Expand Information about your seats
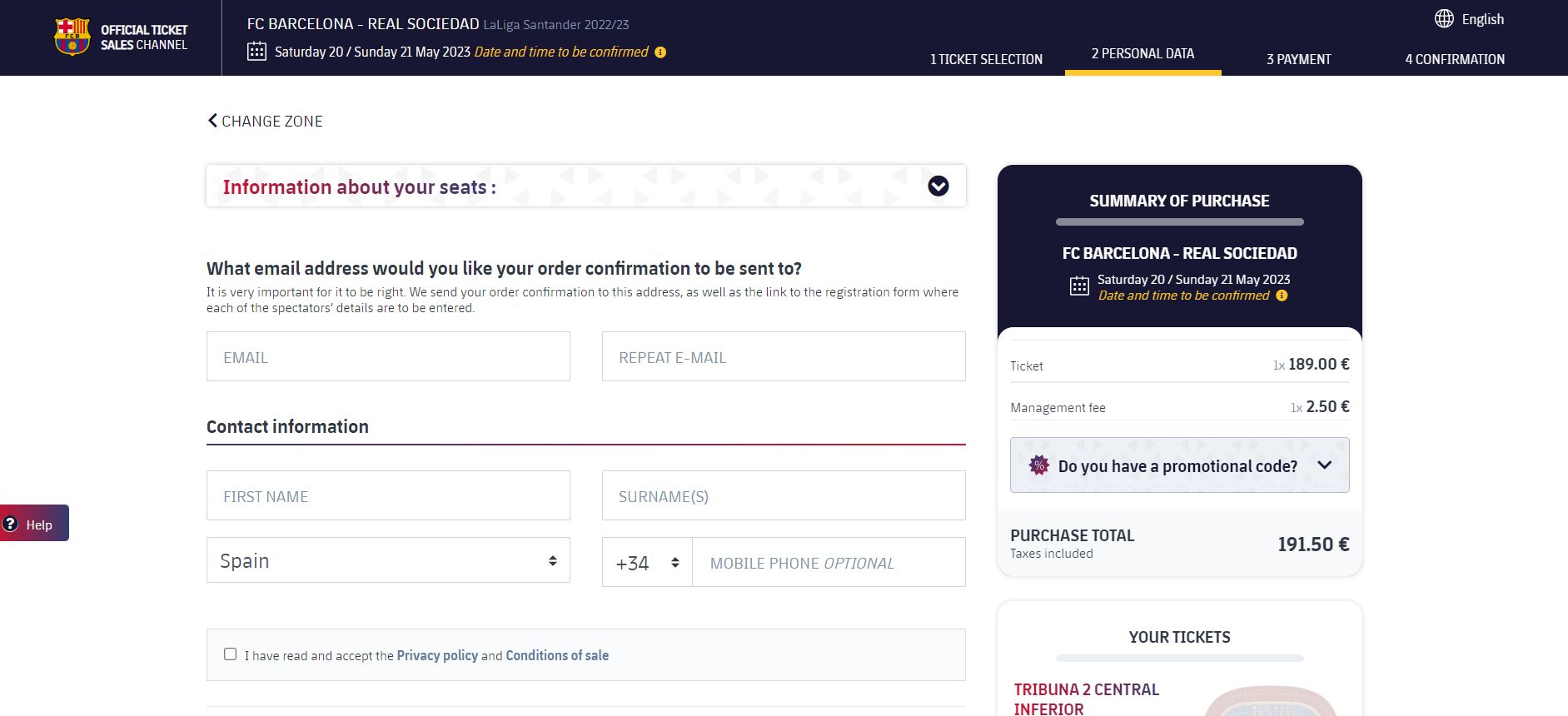Screen dimensions: 1568x716 coord(938,186)
